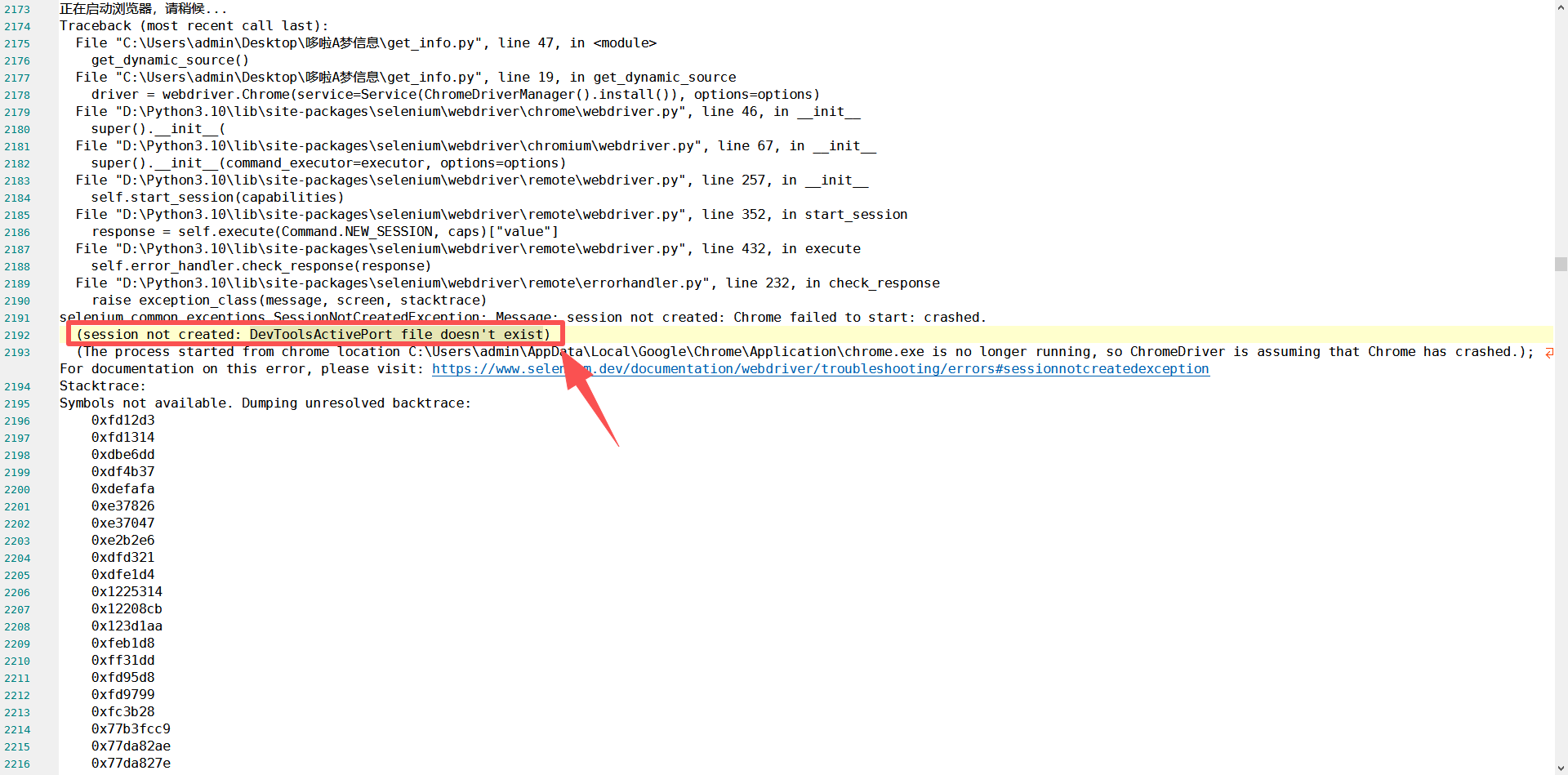1568x775 pixels.
Task: Click the line starting "driver = webdriver.Chrome(service="
Action: point(456,95)
